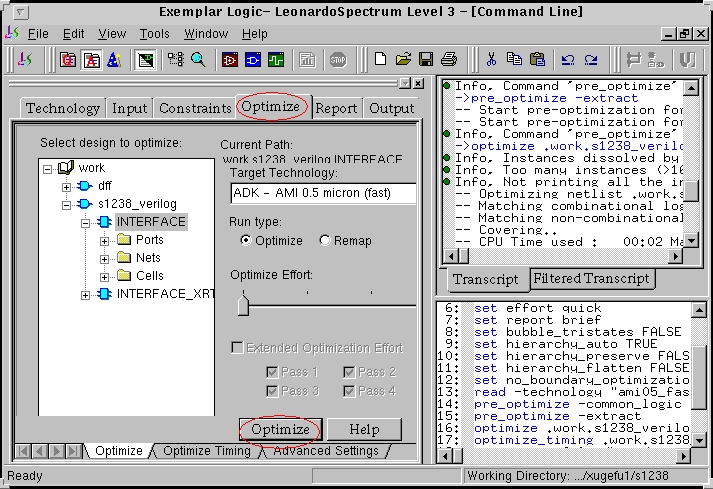This screenshot has height=489, width=713.
Task: Click the copy pages icon
Action: tap(514, 59)
